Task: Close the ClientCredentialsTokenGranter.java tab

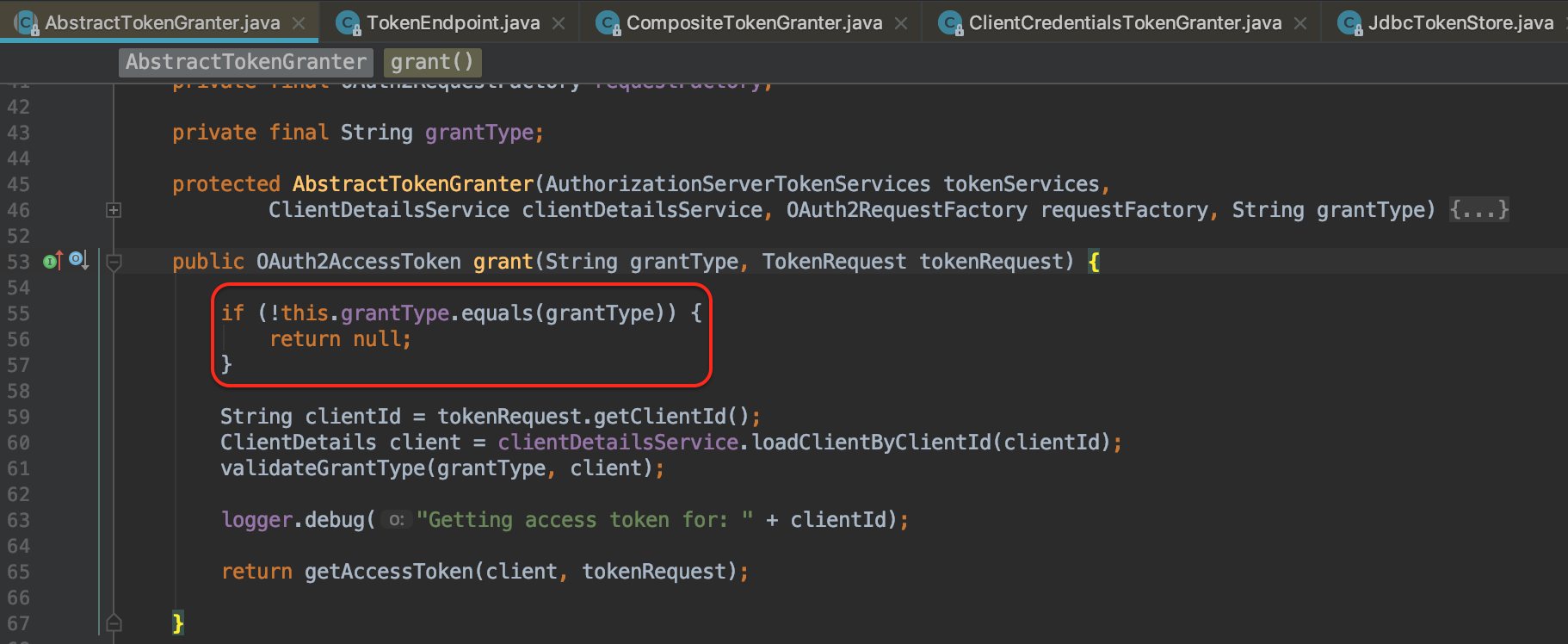Action: 1300,23
